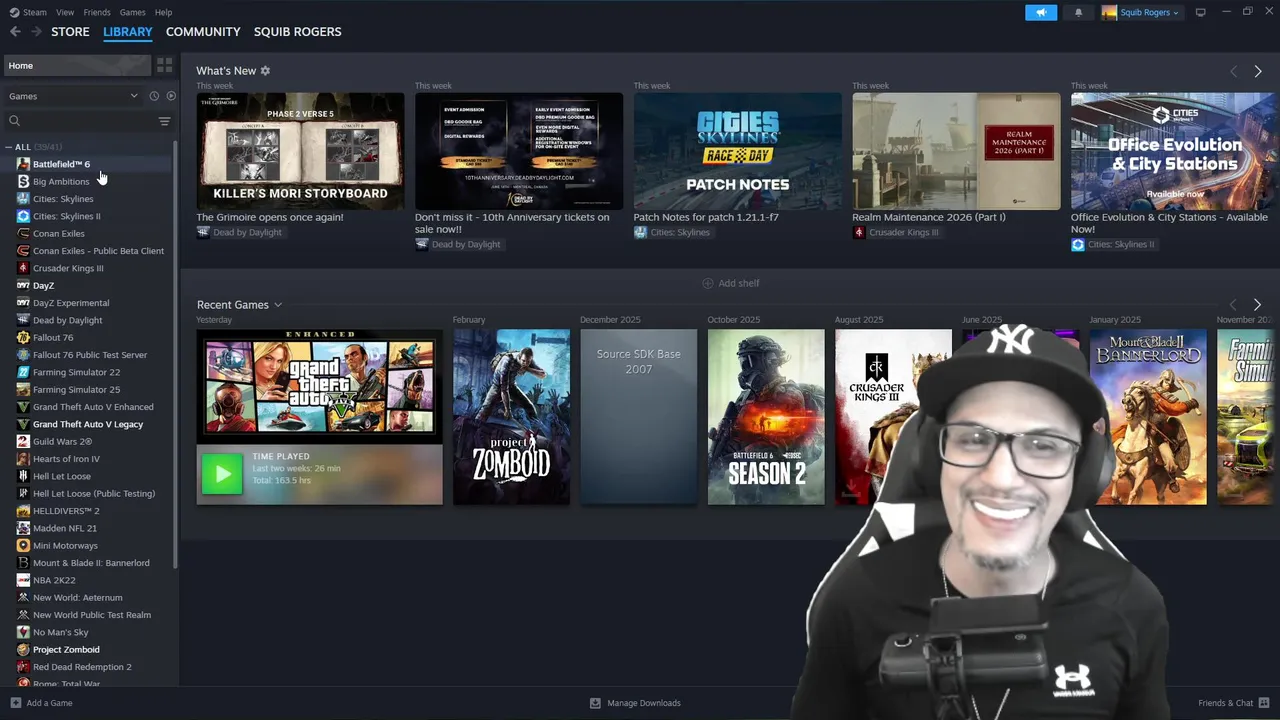
Task: Play Grand Theft Auto V with green button
Action: point(222,474)
